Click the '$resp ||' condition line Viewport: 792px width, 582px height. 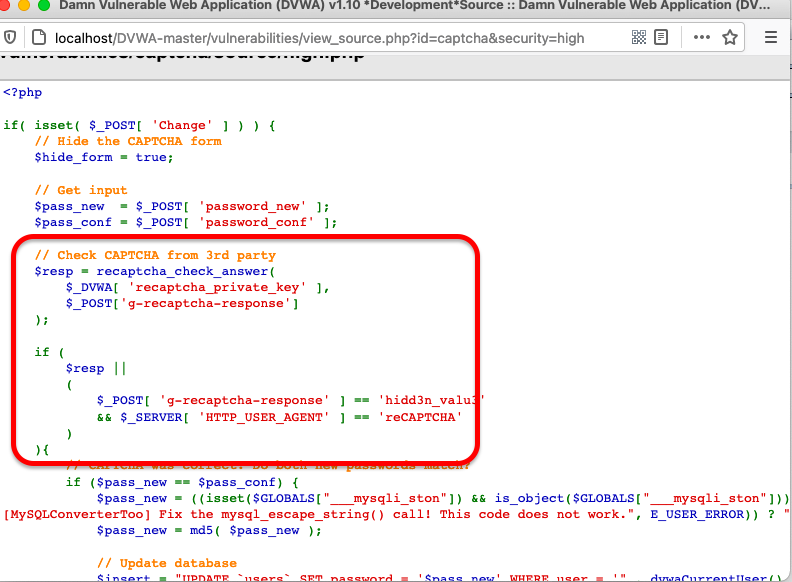coord(96,368)
